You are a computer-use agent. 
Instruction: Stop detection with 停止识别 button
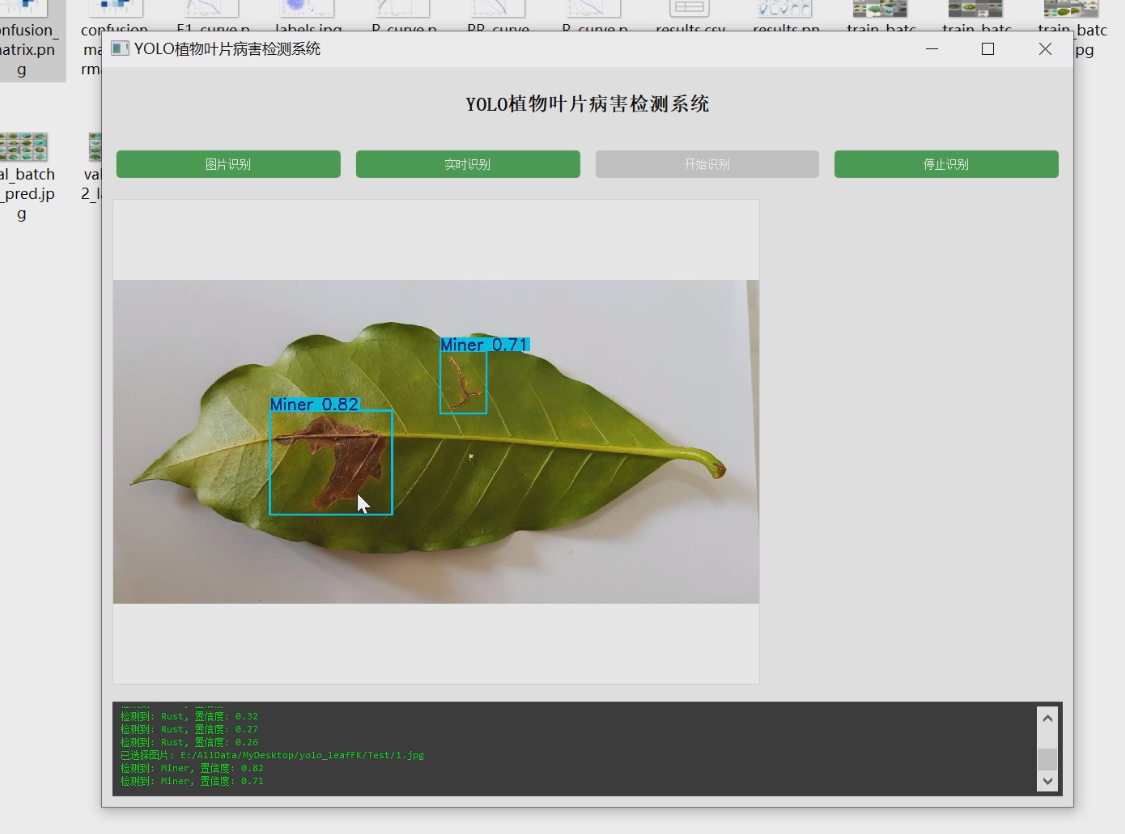tap(946, 164)
